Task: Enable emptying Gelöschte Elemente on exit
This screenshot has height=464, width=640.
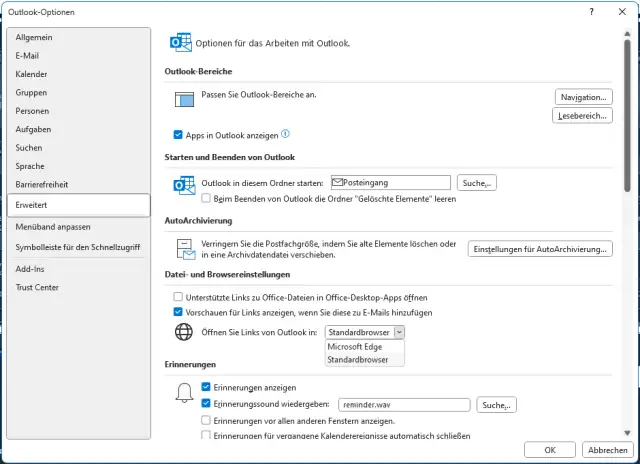Action: [206, 199]
